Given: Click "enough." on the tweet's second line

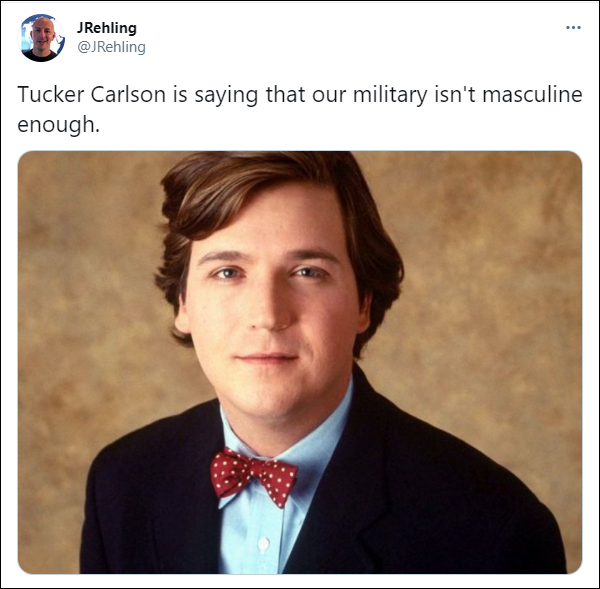Looking at the screenshot, I should pyautogui.click(x=53, y=126).
